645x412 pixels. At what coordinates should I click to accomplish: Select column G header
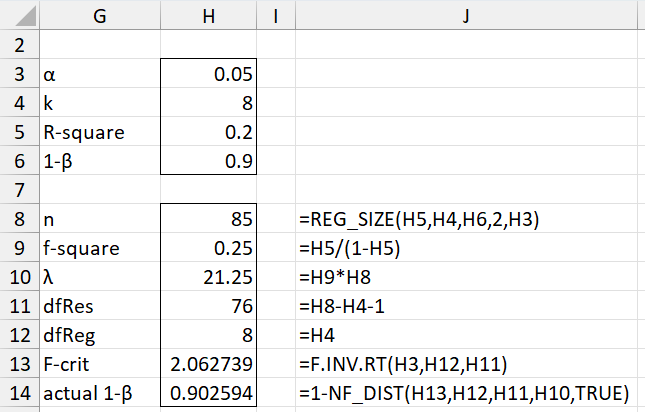click(98, 17)
